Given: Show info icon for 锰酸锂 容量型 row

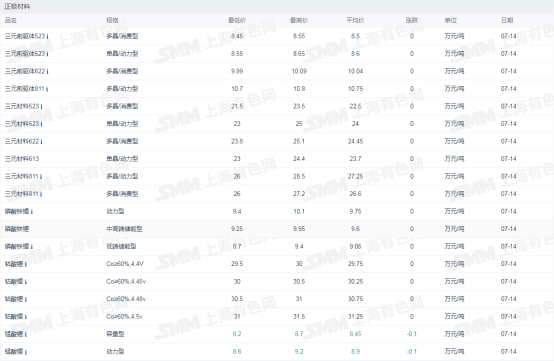Looking at the screenshot, I should pyautogui.click(x=26, y=335).
